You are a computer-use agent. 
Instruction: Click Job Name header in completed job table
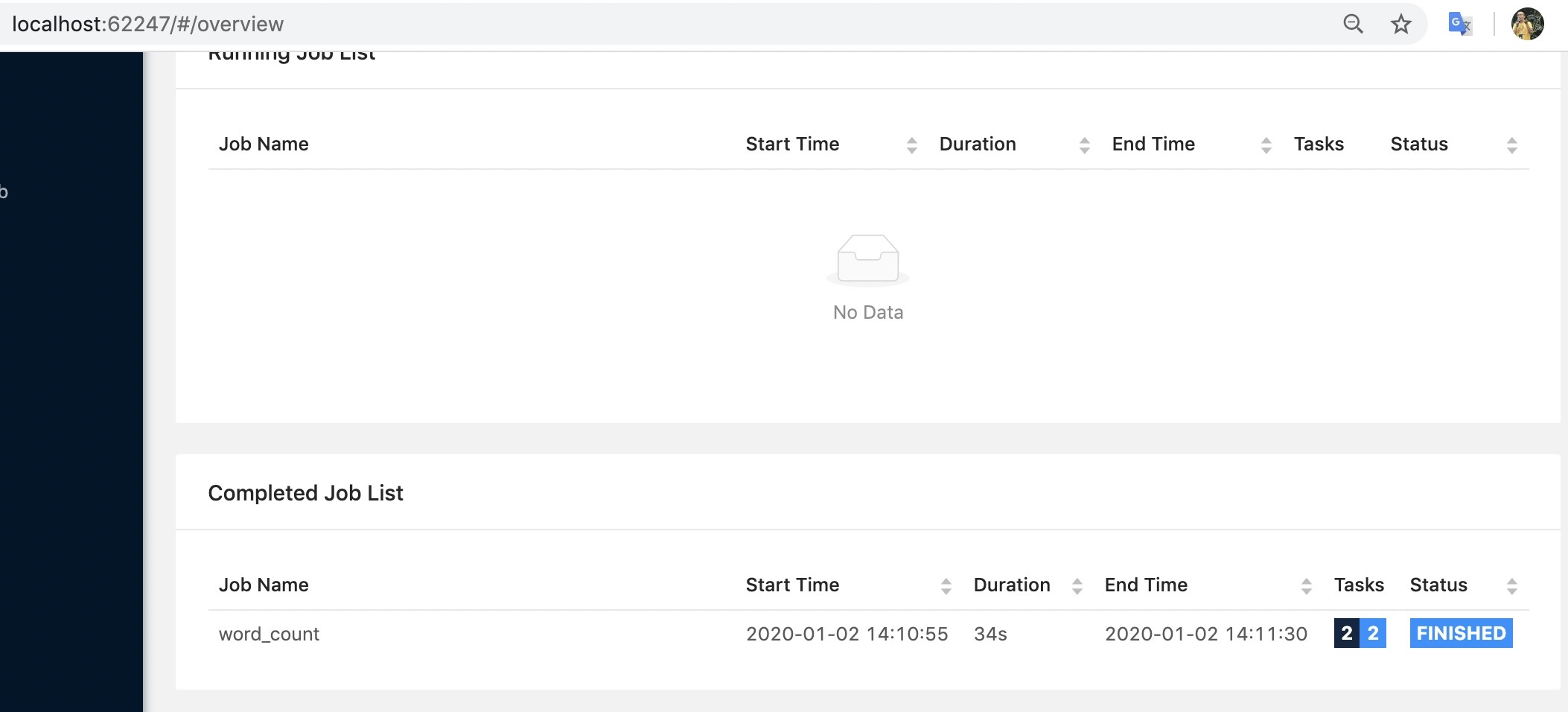(x=264, y=585)
